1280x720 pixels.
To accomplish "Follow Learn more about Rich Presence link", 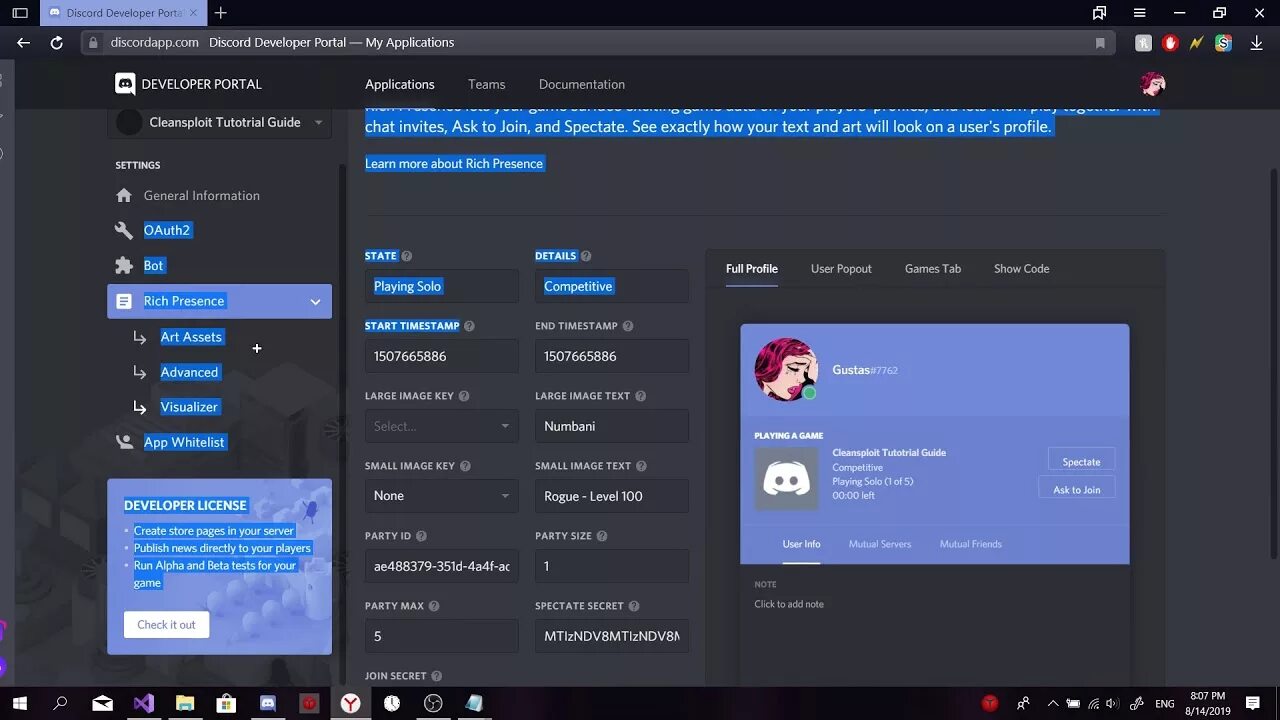I will [454, 164].
